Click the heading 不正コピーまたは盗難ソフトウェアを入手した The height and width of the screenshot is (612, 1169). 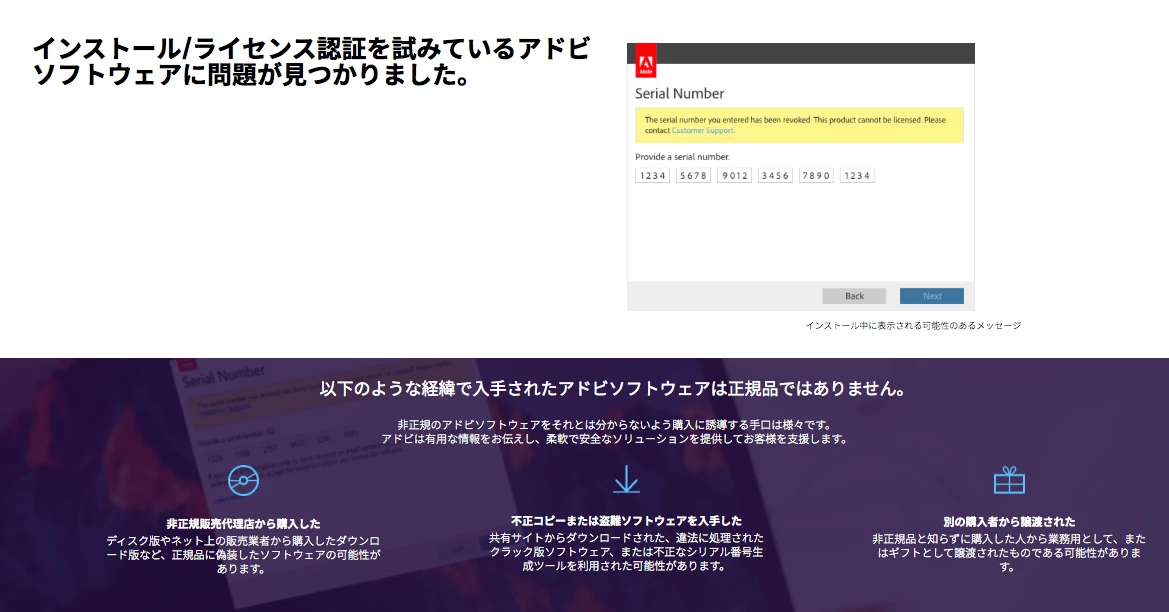pyautogui.click(x=626, y=521)
